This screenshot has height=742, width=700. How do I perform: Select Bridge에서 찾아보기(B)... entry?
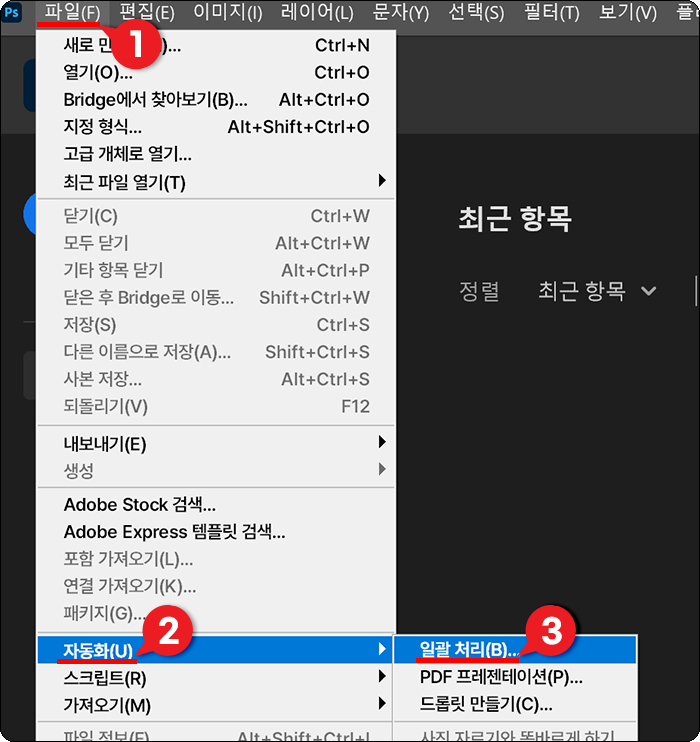(216, 100)
